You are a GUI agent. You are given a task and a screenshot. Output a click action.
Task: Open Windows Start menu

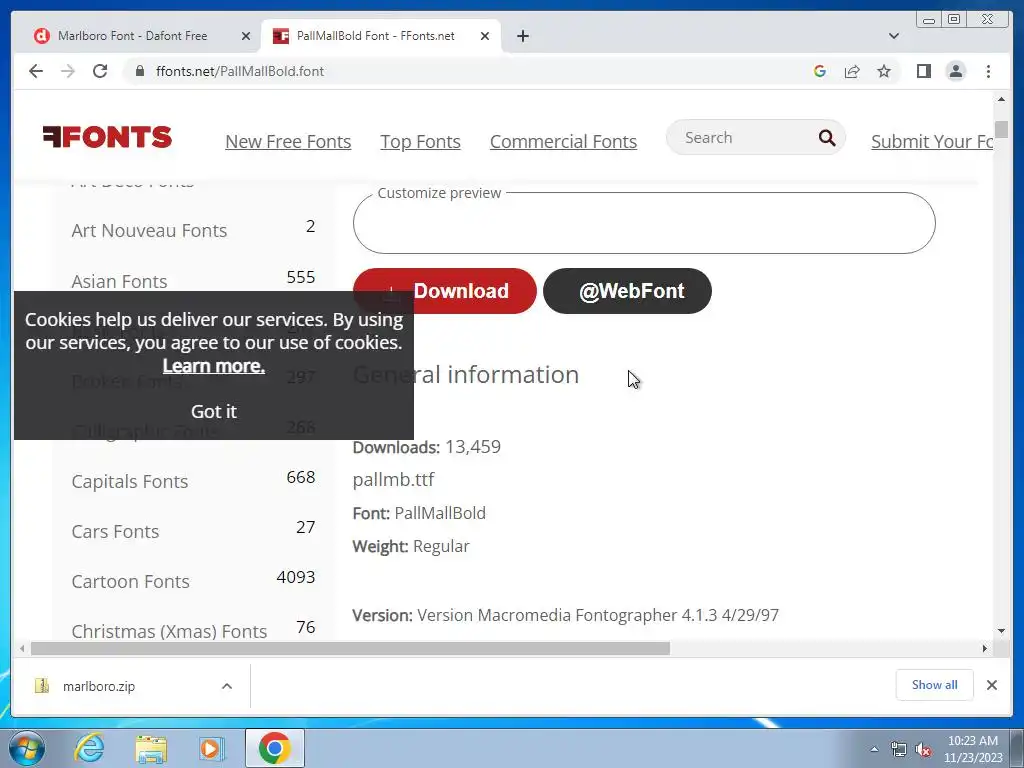(x=27, y=748)
